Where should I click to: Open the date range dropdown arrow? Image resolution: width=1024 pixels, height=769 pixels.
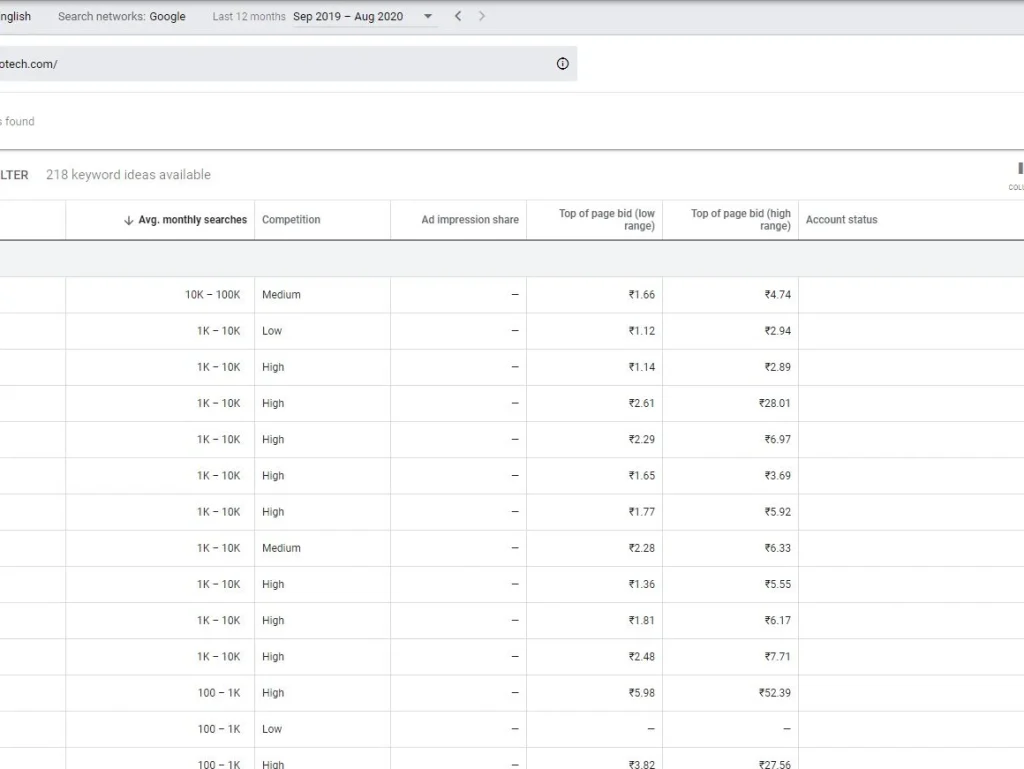[428, 16]
